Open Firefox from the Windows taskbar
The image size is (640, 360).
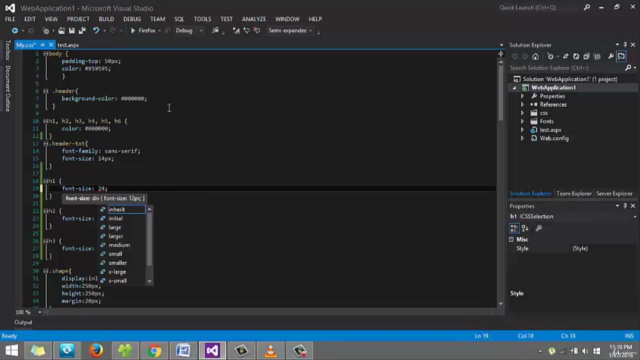pyautogui.click(x=96, y=351)
